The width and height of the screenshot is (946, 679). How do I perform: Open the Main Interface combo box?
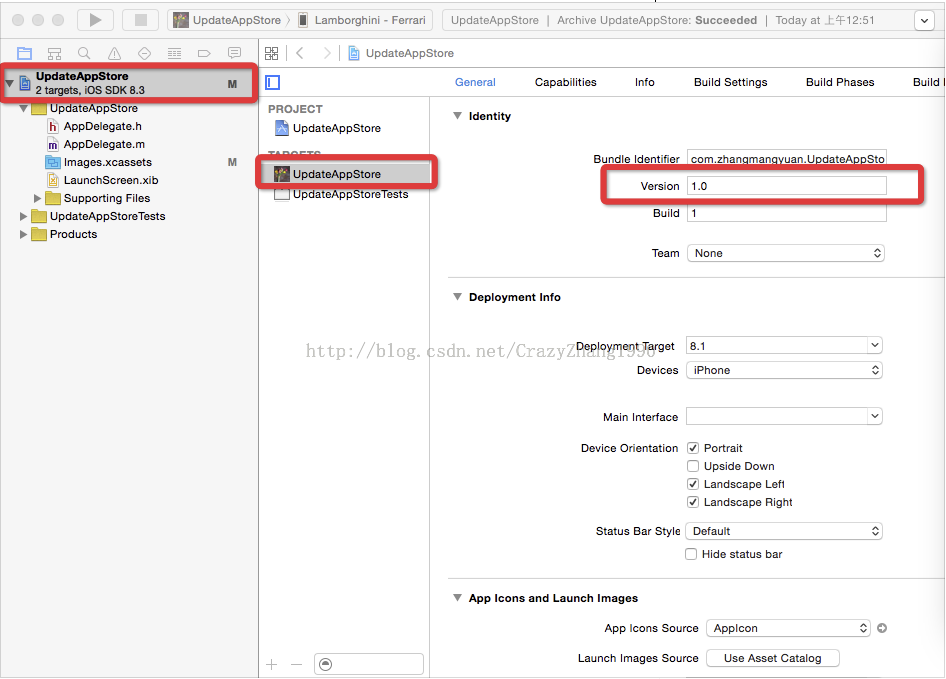784,416
